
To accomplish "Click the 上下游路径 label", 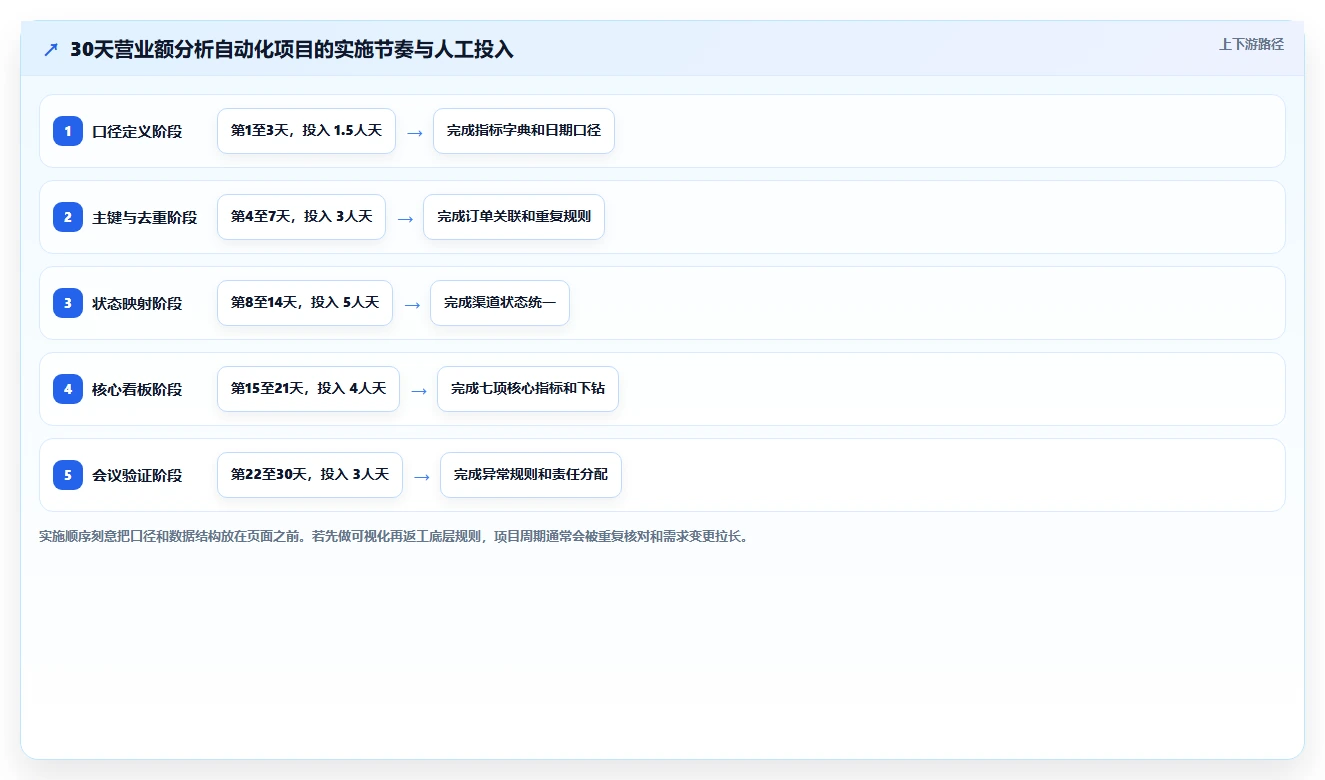I will click(1251, 44).
